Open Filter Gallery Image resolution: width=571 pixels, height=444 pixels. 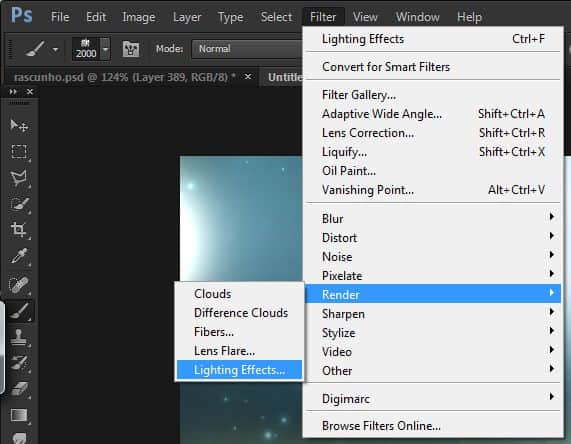point(433,95)
